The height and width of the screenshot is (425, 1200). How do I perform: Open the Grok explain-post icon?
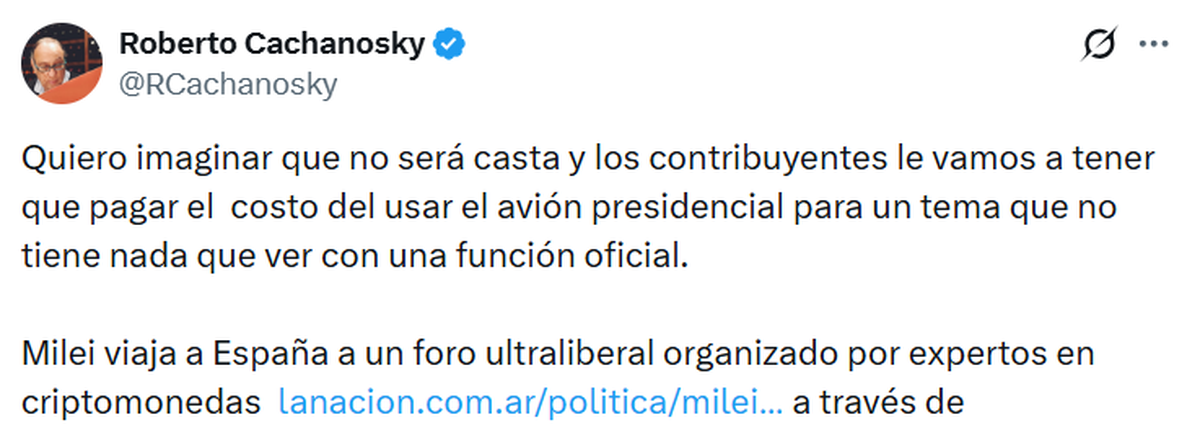1101,45
